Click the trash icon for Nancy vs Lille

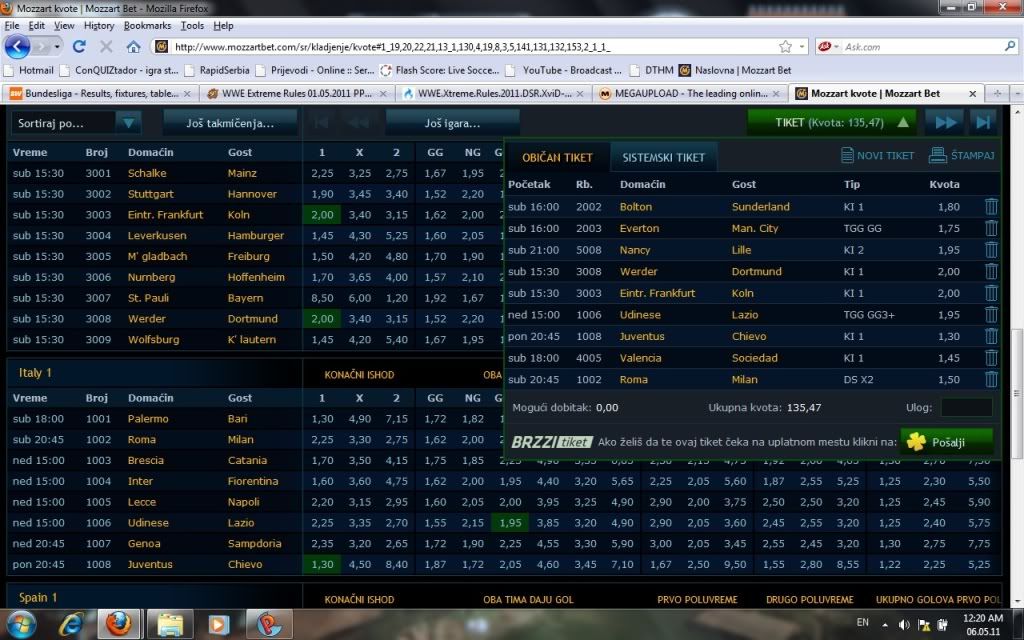coord(991,250)
